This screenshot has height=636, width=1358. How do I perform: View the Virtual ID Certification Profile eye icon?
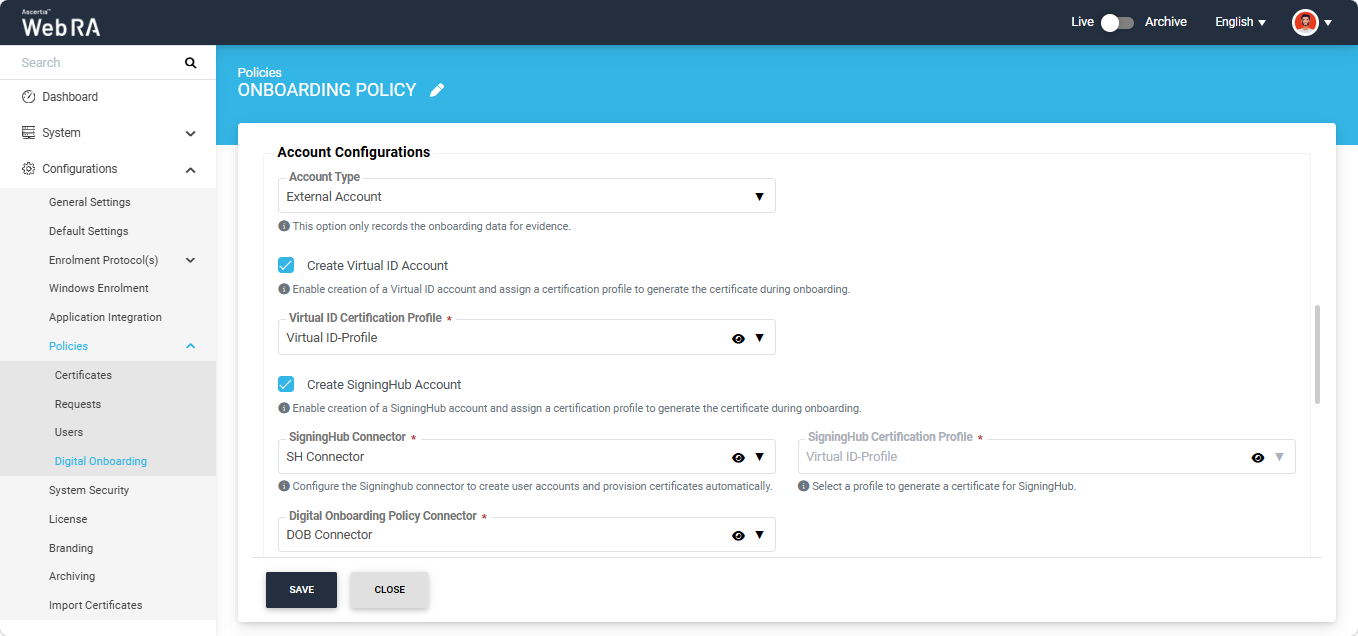(738, 338)
